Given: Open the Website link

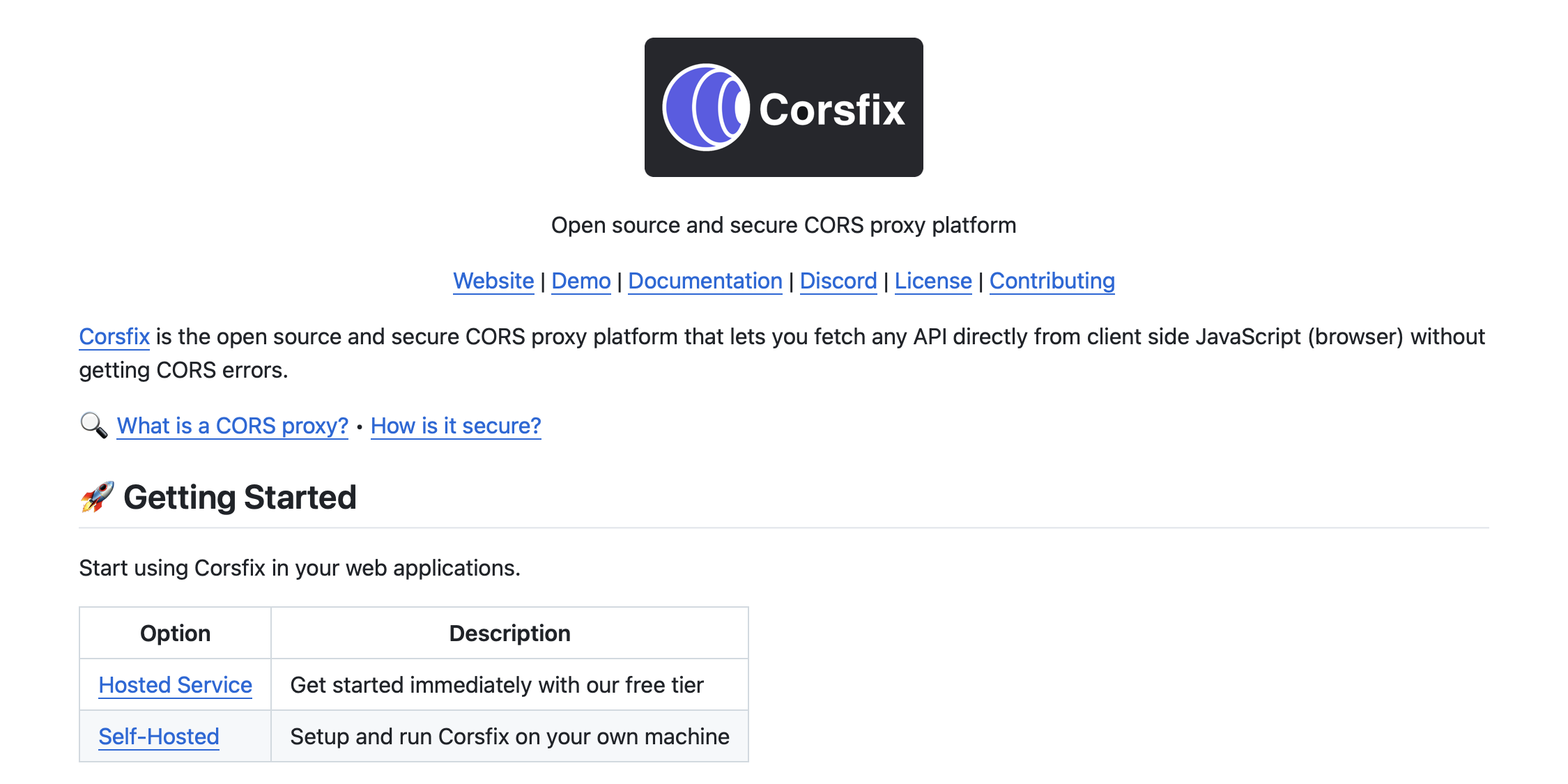Looking at the screenshot, I should [493, 281].
